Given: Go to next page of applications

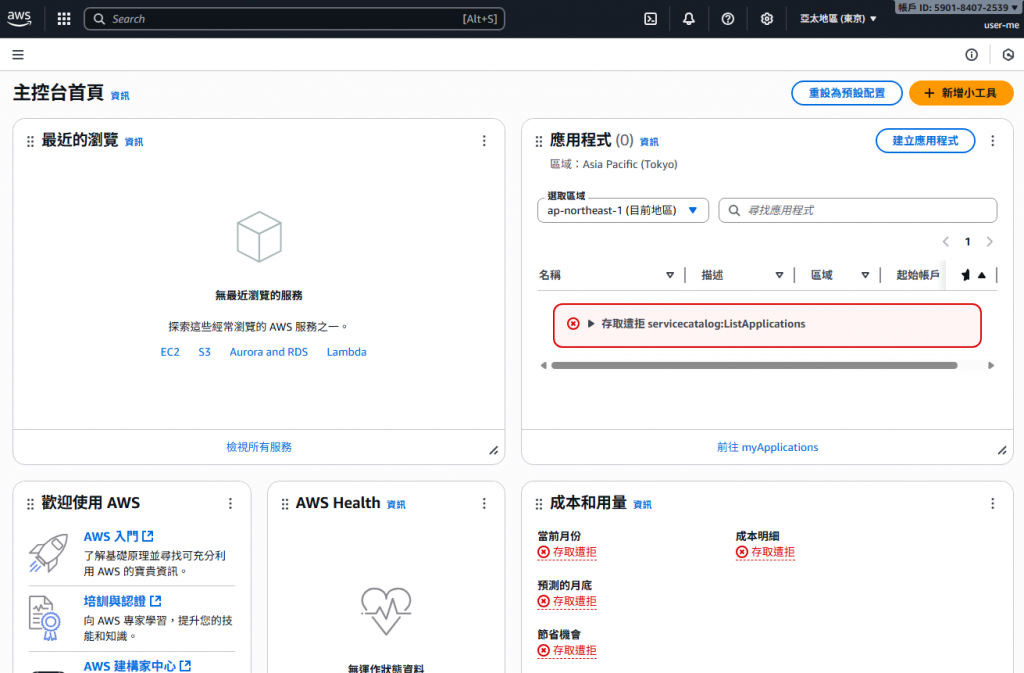Looking at the screenshot, I should (989, 242).
